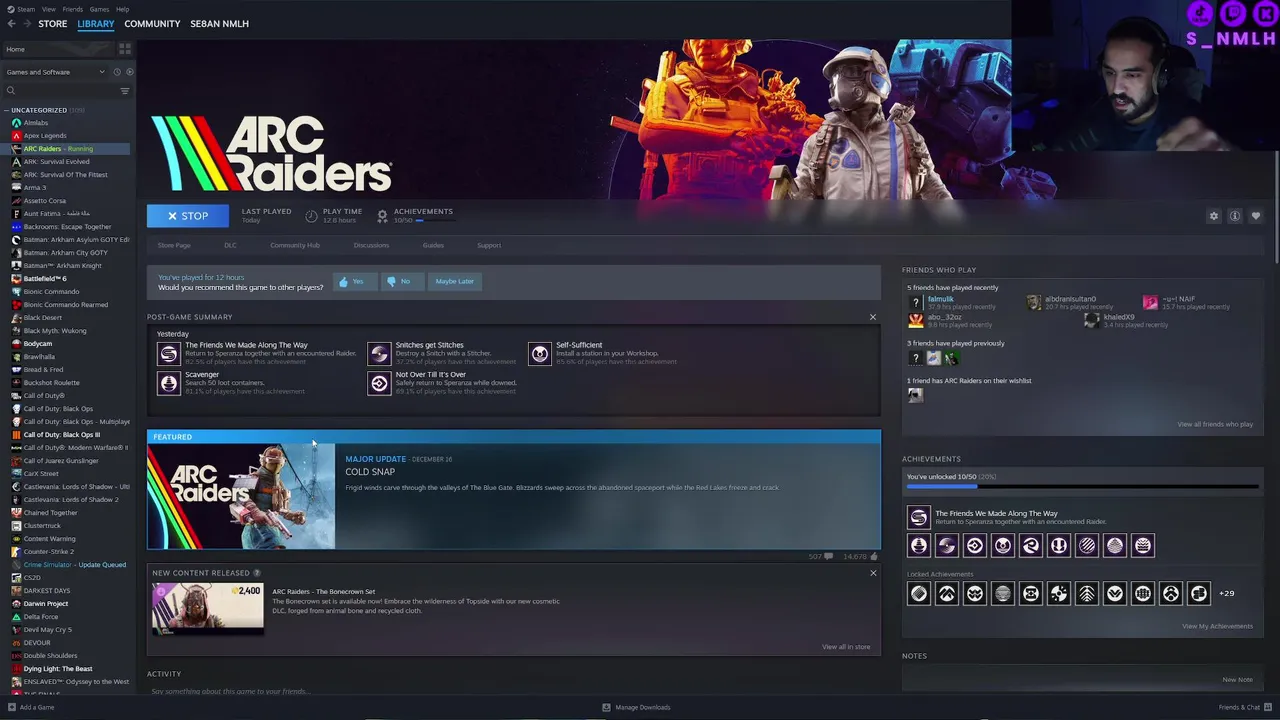Open the game info icon
Image resolution: width=1280 pixels, height=720 pixels.
pyautogui.click(x=1235, y=216)
